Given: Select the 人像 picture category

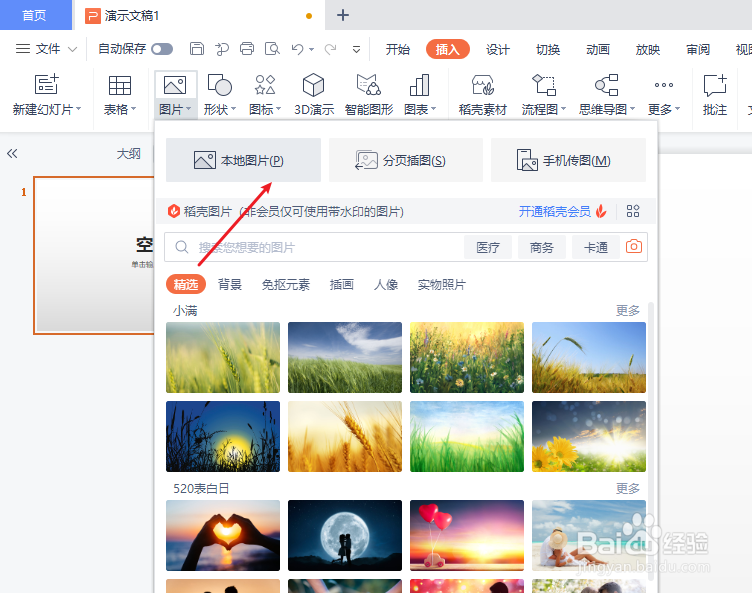Looking at the screenshot, I should point(386,285).
